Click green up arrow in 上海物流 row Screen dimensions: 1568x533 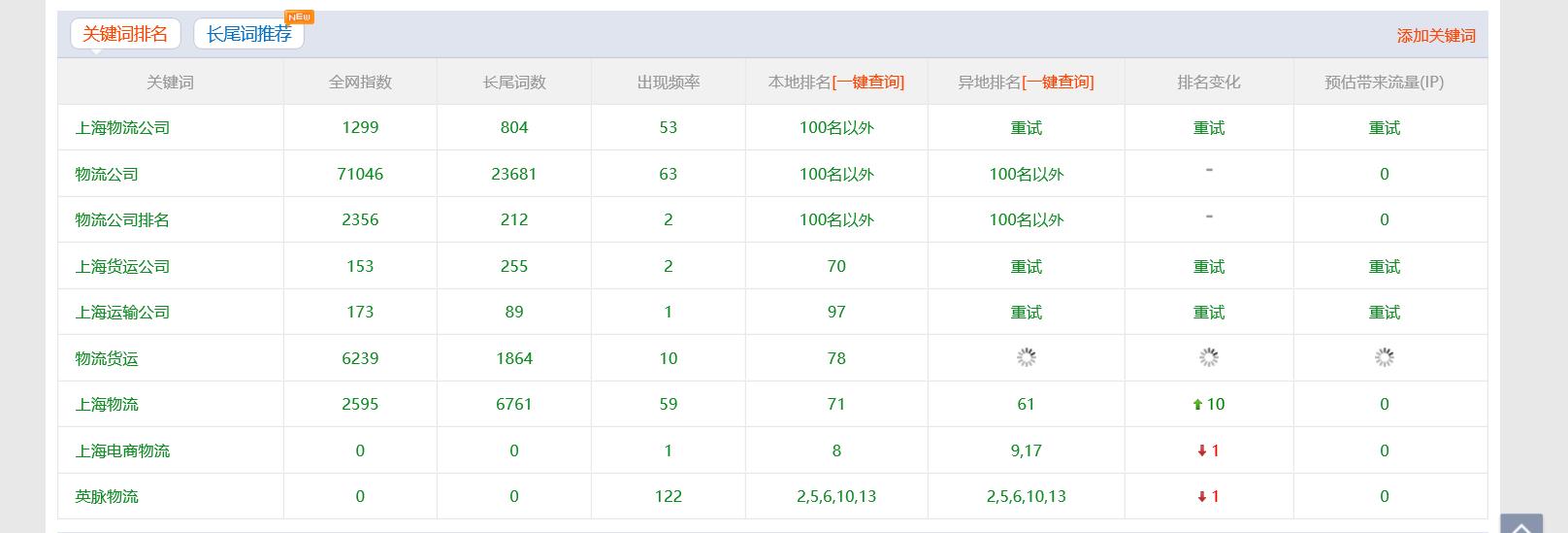(1197, 405)
